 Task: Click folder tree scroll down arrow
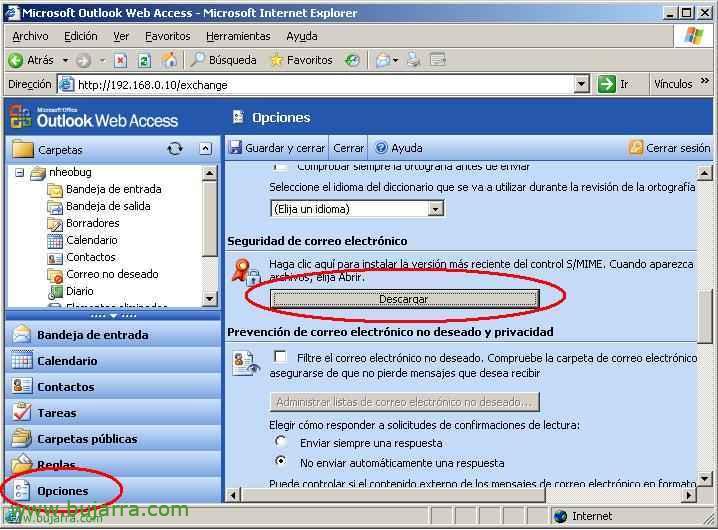209,299
